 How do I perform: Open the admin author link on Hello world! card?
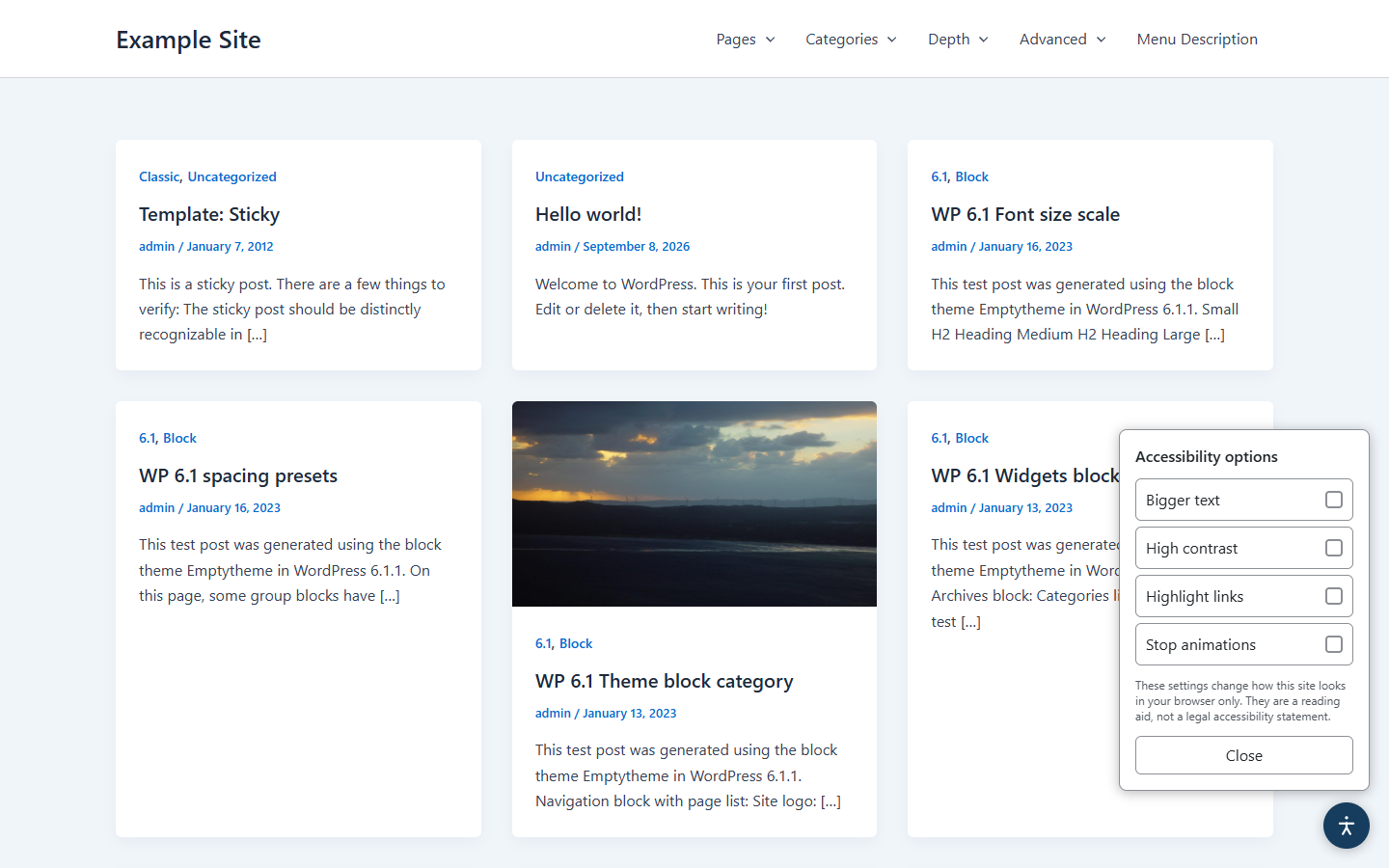(x=553, y=246)
